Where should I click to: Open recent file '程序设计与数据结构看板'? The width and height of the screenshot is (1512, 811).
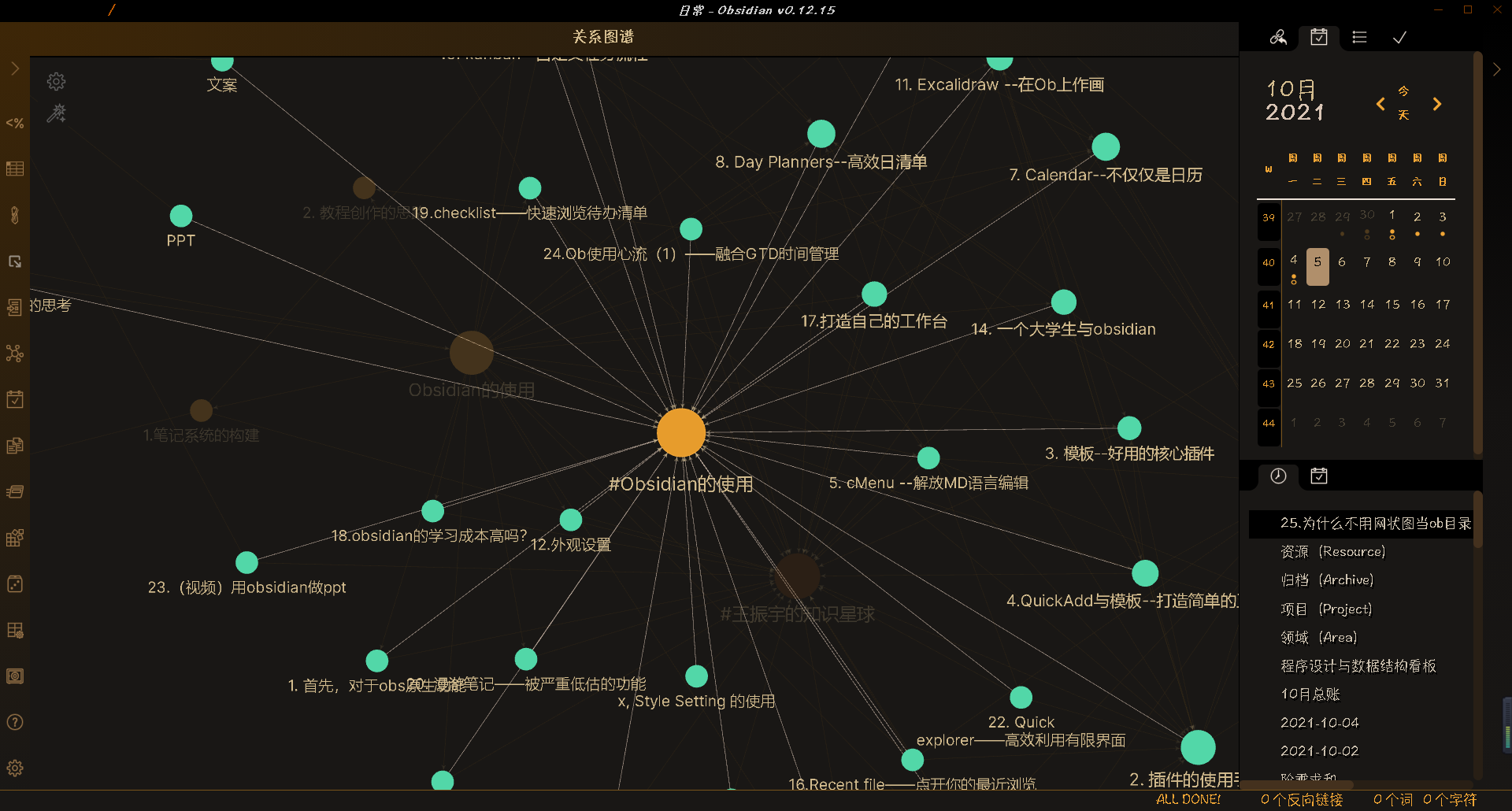point(1361,666)
